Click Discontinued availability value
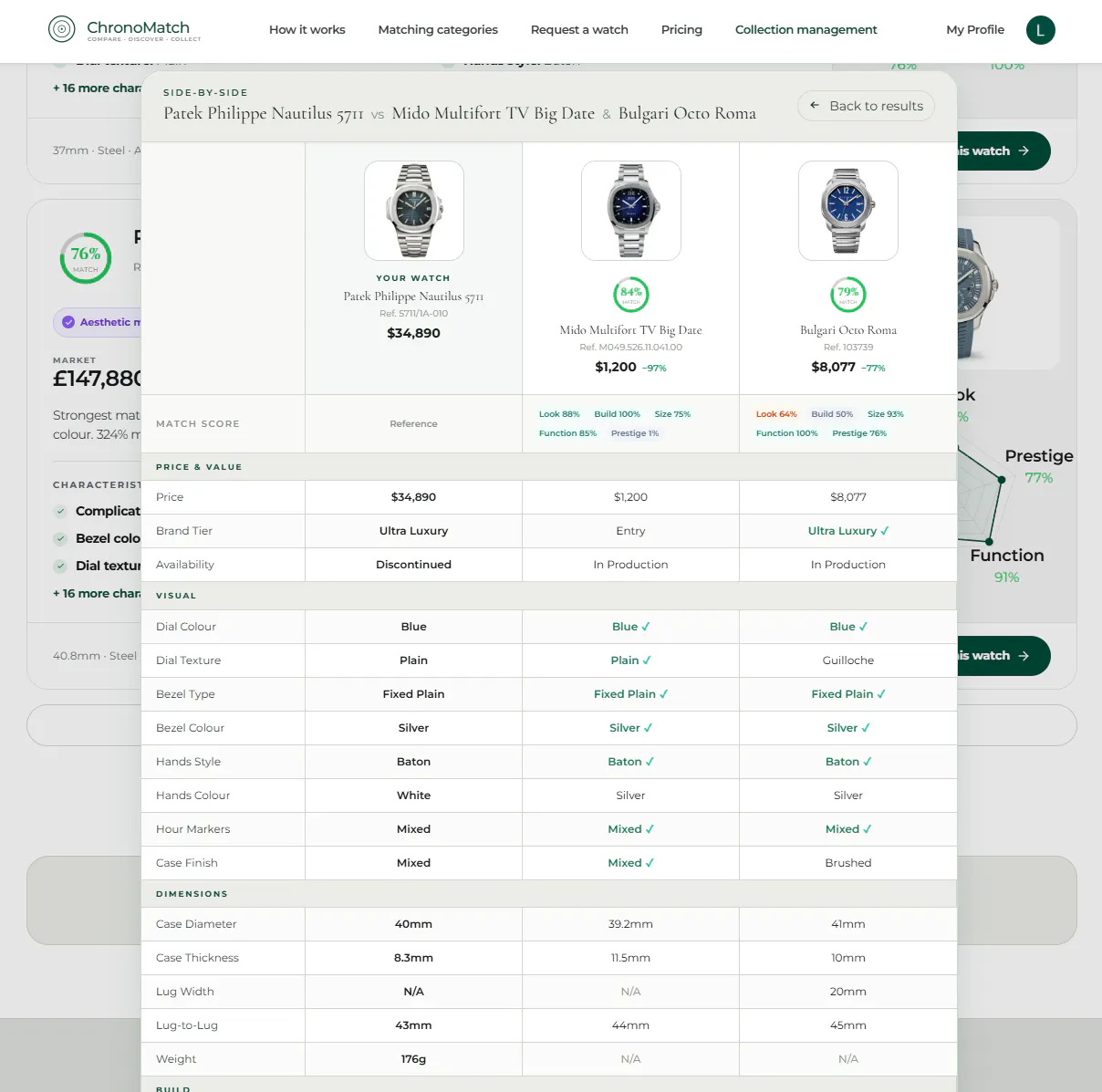Image resolution: width=1102 pixels, height=1092 pixels. (414, 565)
